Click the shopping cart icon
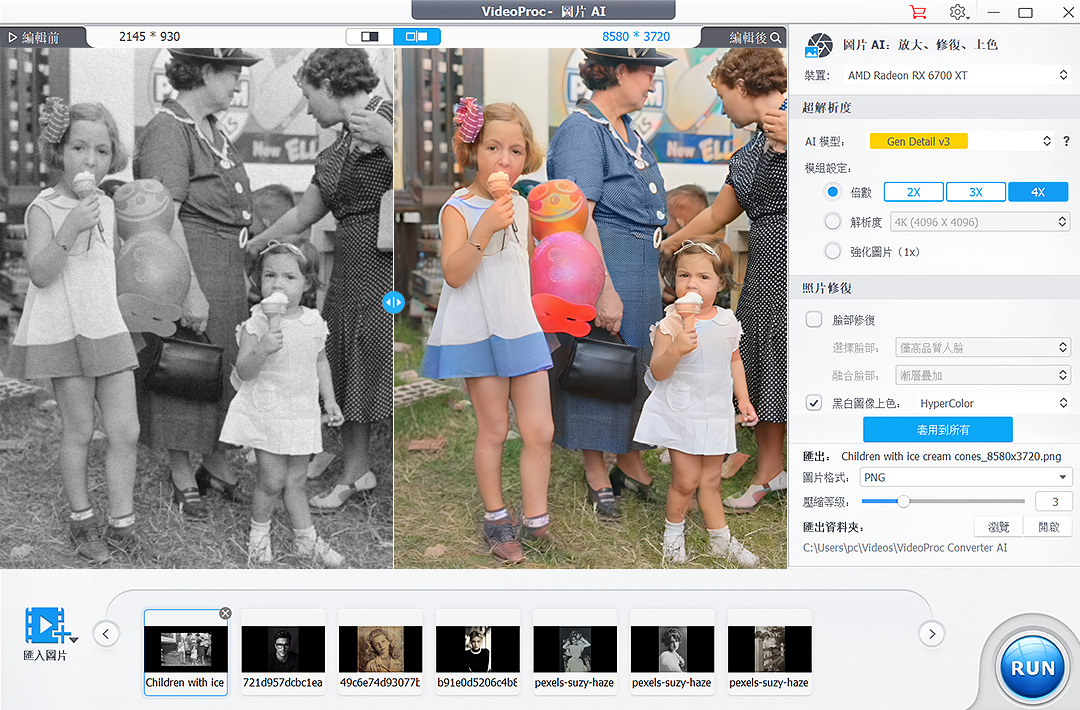Screen dimensions: 1080x710 click(917, 12)
